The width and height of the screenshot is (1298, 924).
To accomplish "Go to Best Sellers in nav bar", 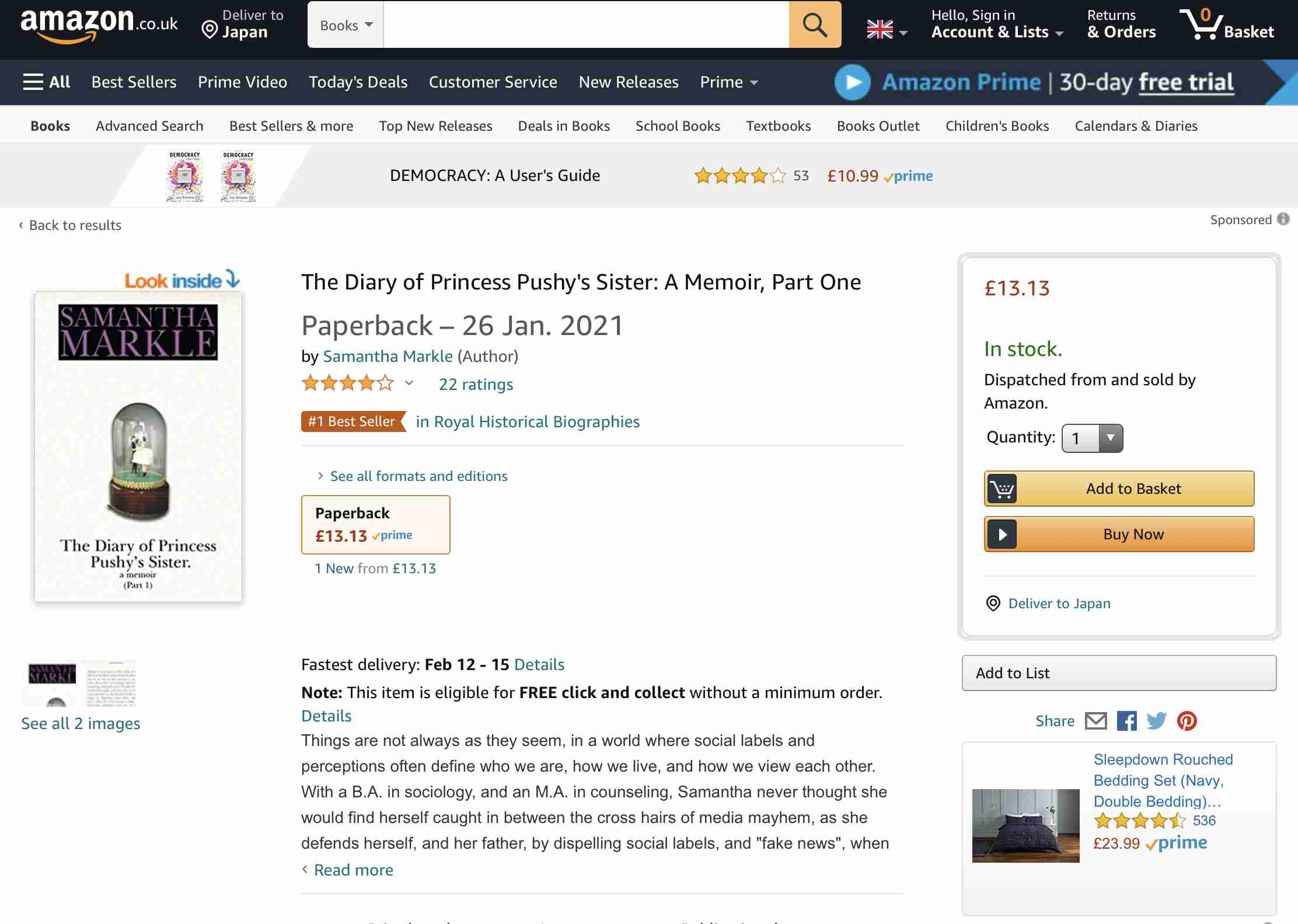I will (134, 82).
